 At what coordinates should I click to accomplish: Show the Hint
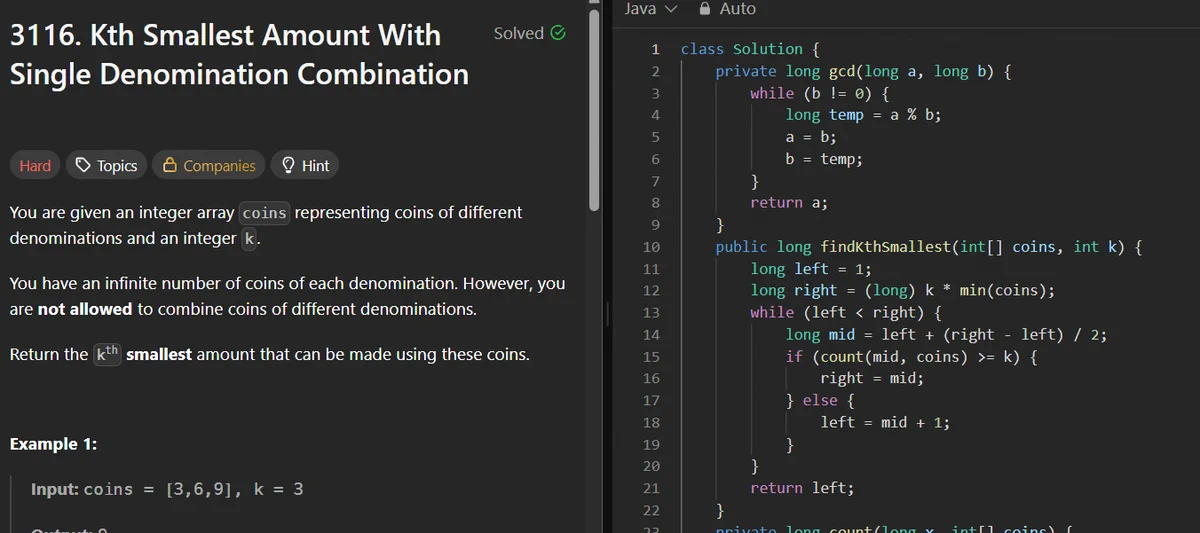(305, 166)
